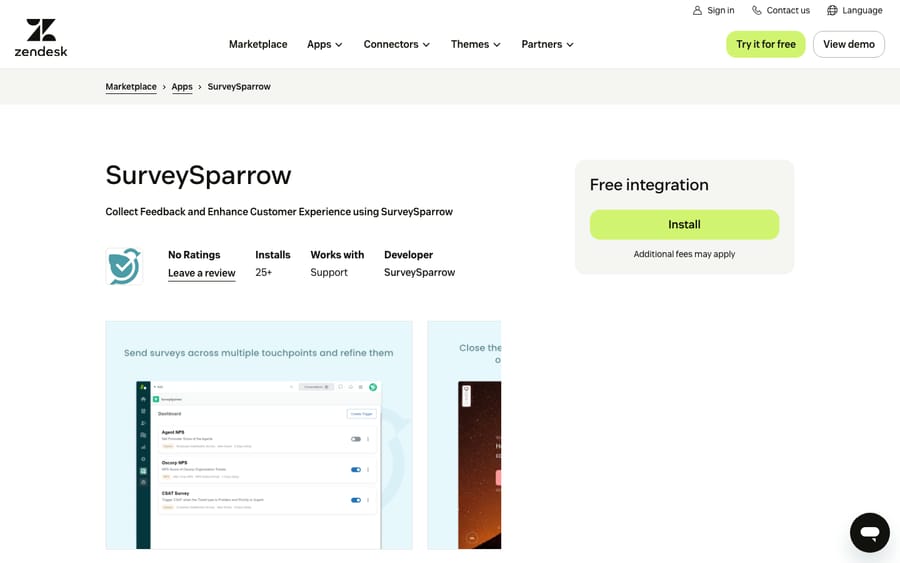Click the Try it for free button
Screen dimensions: 900x563
pyautogui.click(x=766, y=44)
